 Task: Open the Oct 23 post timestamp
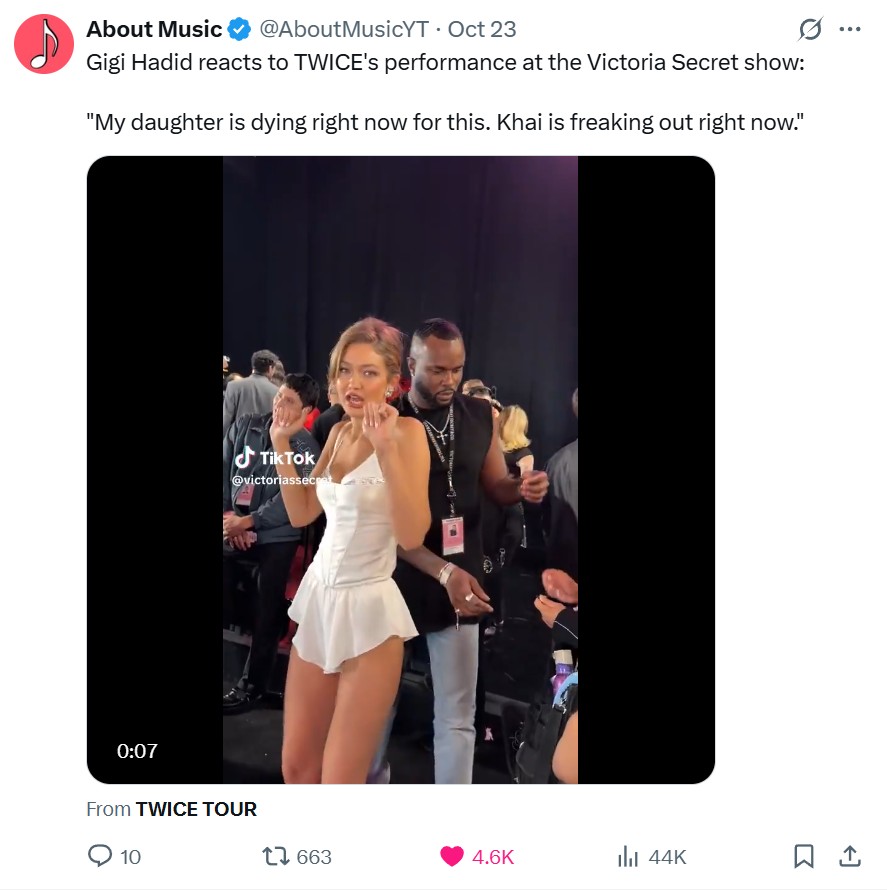click(x=482, y=29)
